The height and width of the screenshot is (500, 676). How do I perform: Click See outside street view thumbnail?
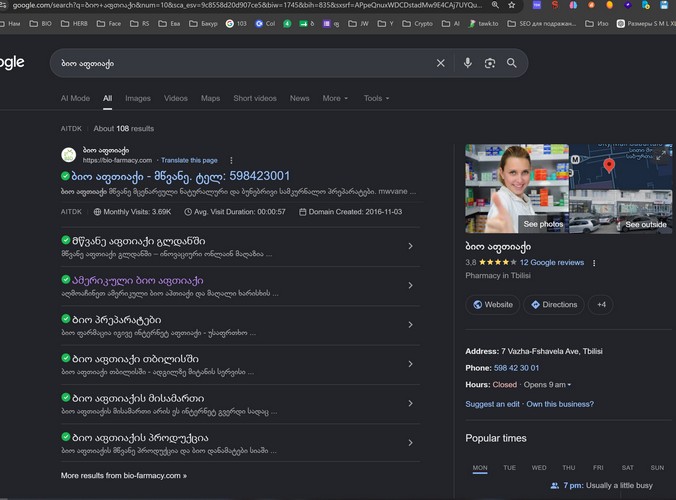pos(645,224)
